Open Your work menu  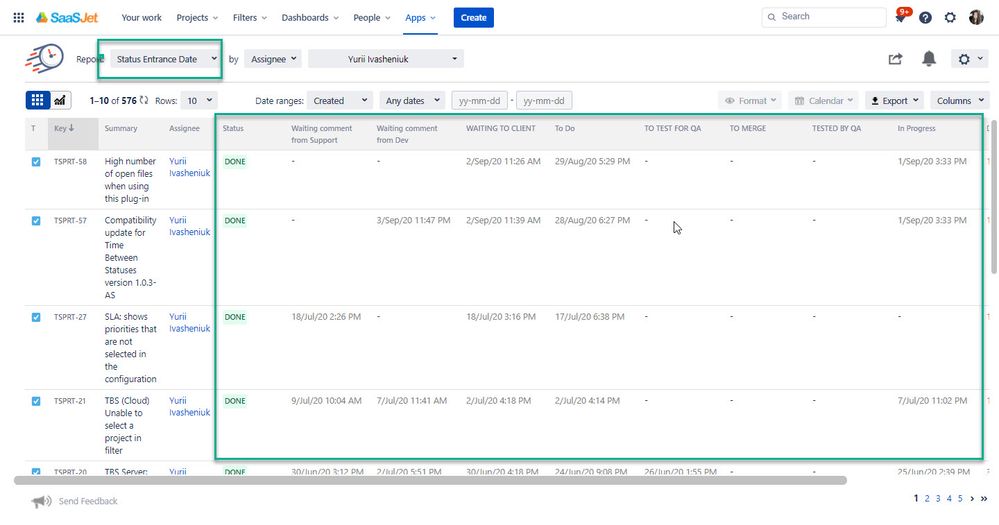click(x=141, y=18)
